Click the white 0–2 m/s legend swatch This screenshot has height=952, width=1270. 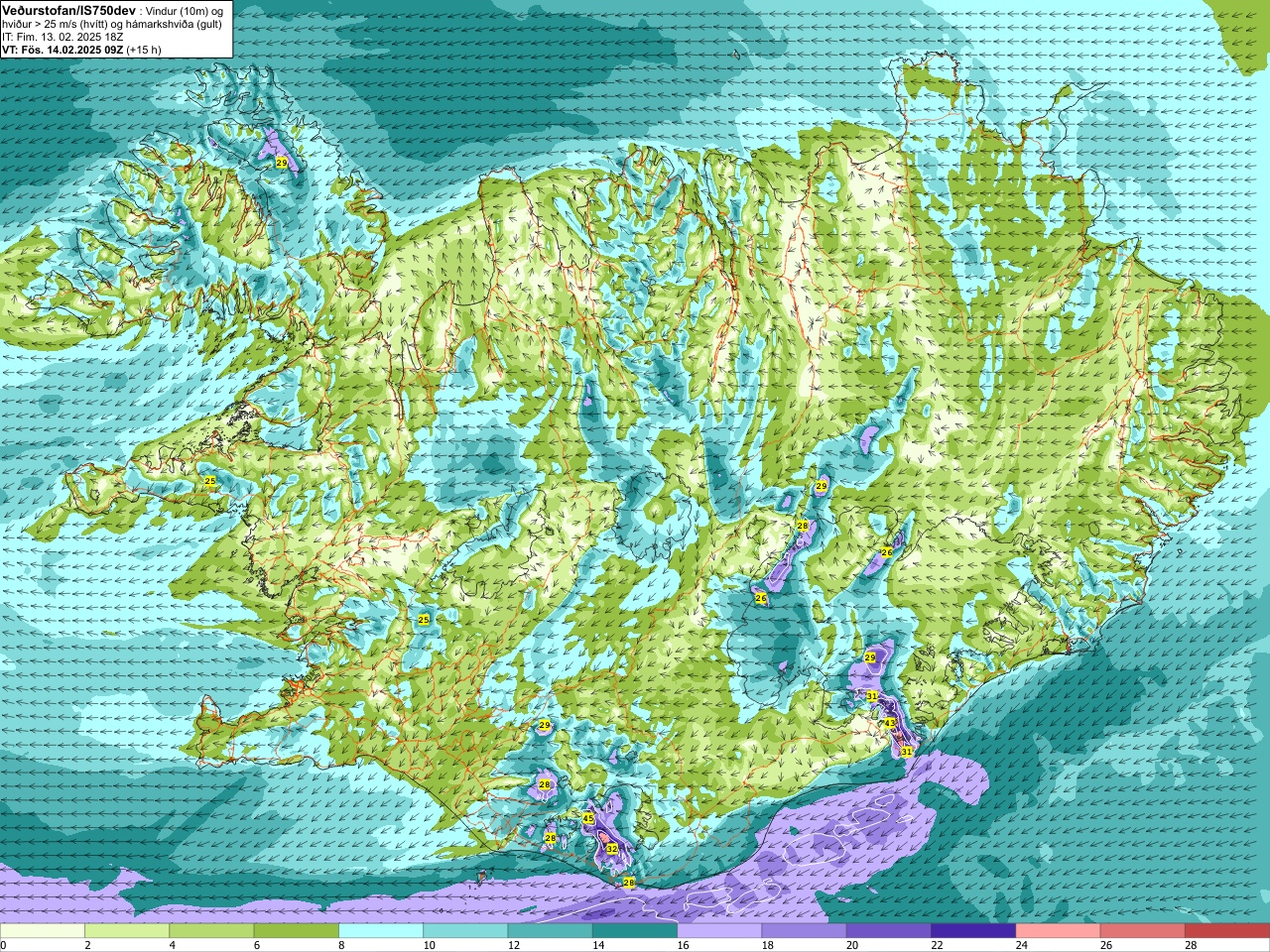pos(42,931)
